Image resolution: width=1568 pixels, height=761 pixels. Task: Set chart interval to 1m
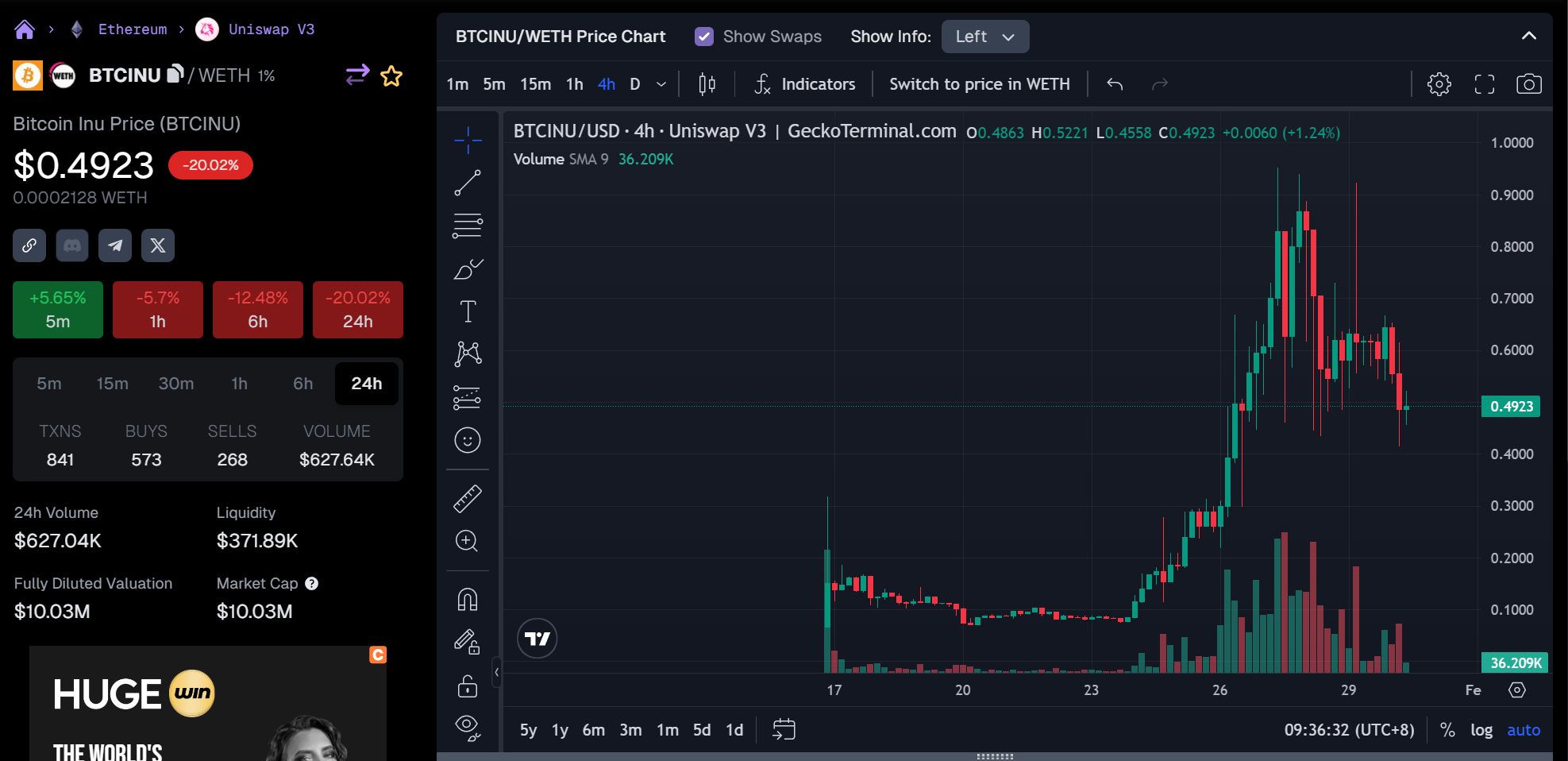[x=458, y=84]
